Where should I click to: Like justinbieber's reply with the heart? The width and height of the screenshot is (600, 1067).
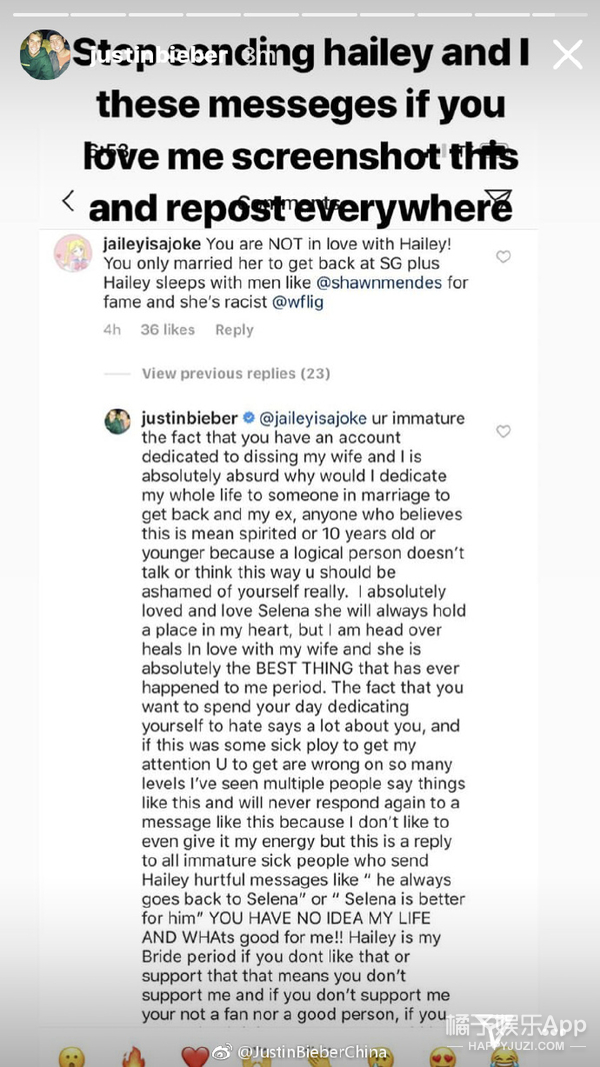[x=503, y=431]
